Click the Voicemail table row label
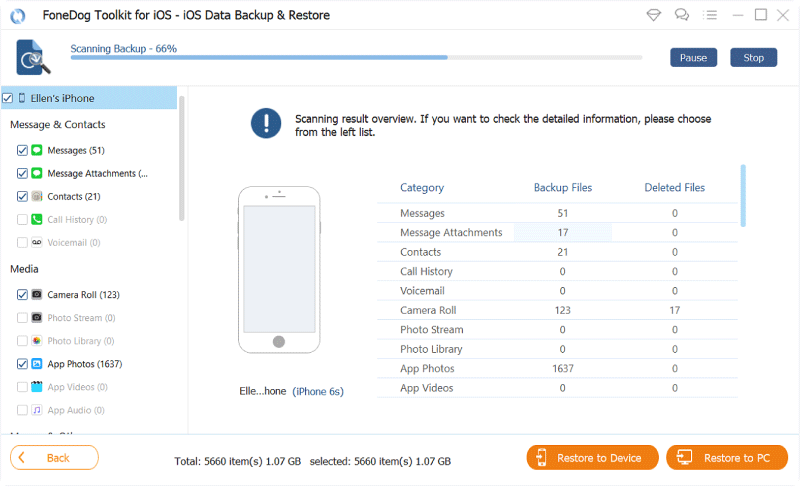The image size is (800, 487). (422, 291)
